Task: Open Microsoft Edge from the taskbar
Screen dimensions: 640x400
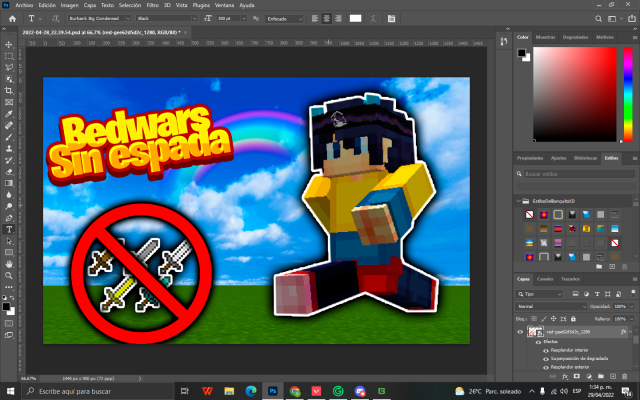Action: [251, 390]
